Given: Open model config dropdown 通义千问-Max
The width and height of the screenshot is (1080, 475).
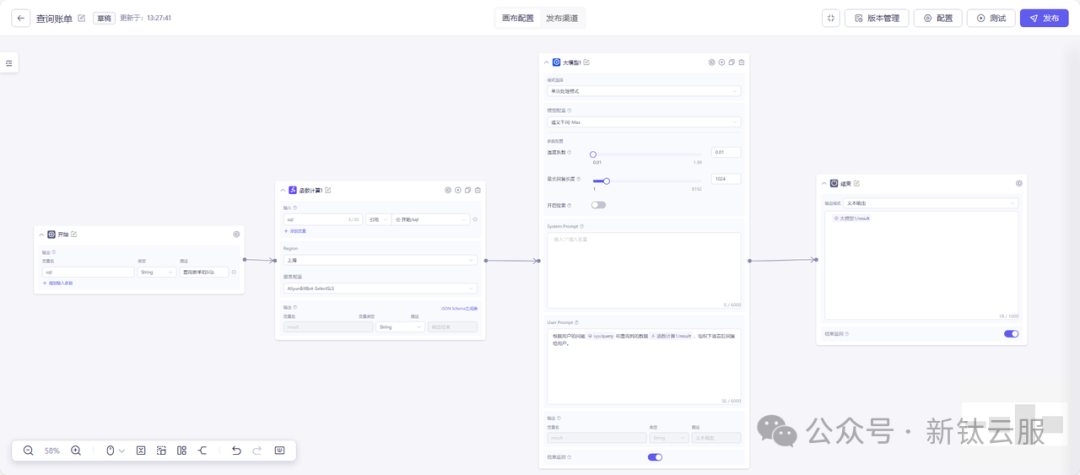Looking at the screenshot, I should coord(644,122).
